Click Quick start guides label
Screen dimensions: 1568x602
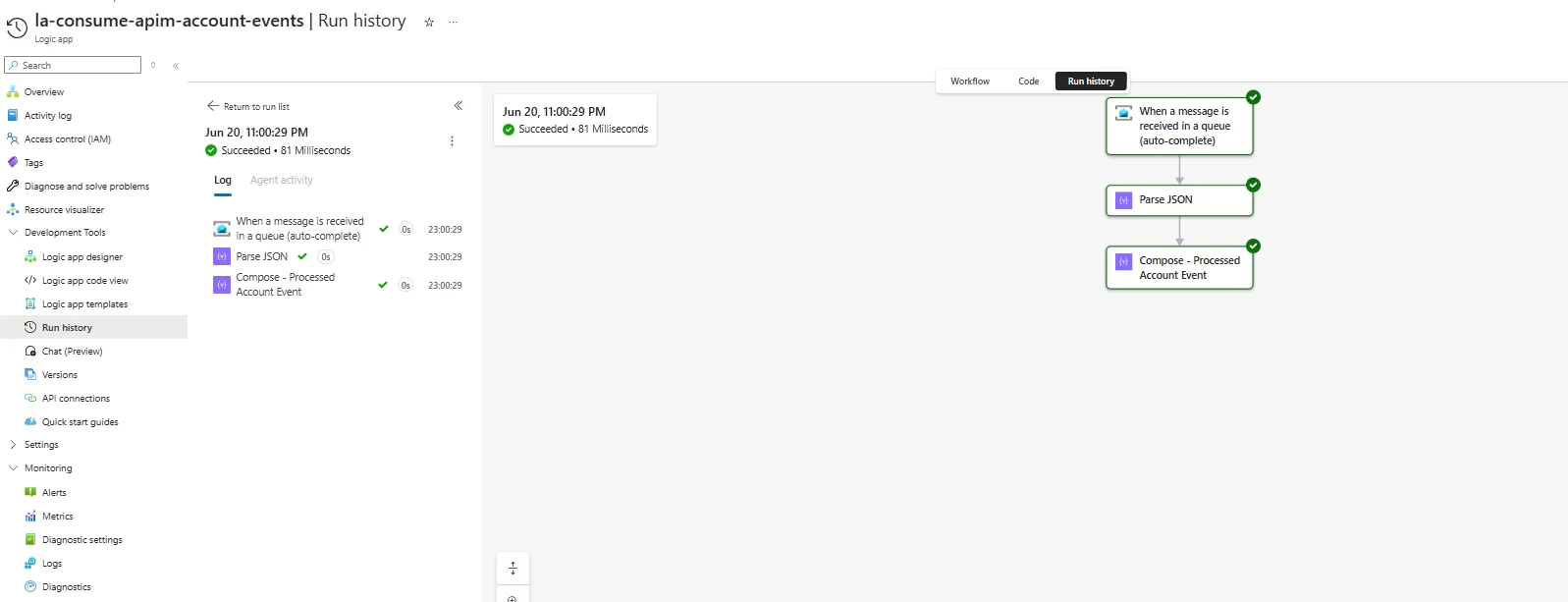point(81,422)
